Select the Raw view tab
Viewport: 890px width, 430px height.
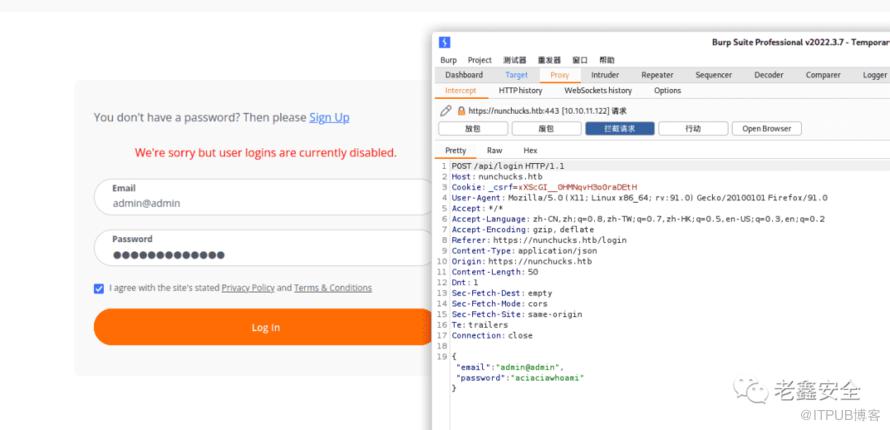(x=494, y=151)
